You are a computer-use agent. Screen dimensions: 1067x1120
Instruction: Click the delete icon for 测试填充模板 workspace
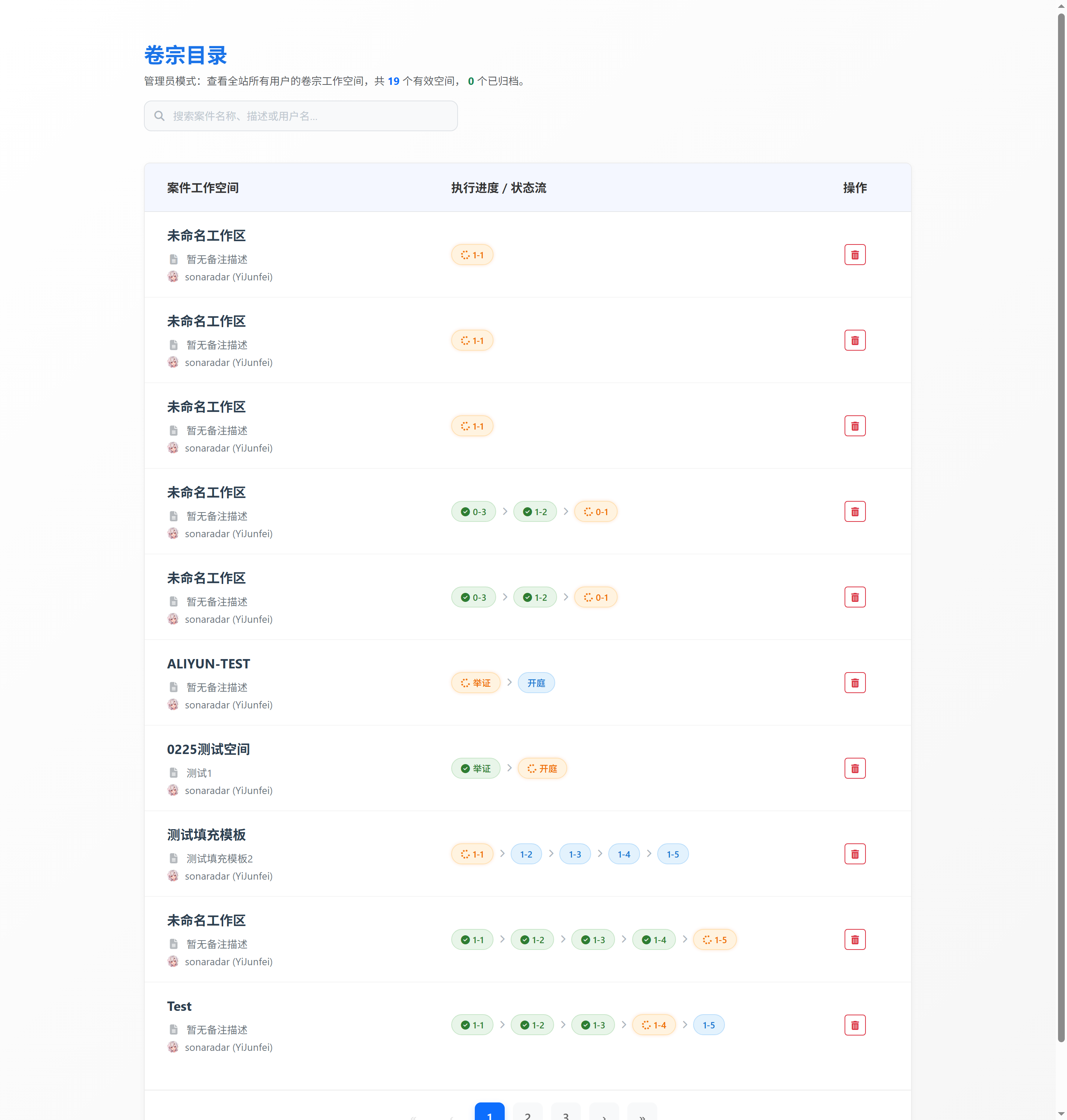point(855,854)
